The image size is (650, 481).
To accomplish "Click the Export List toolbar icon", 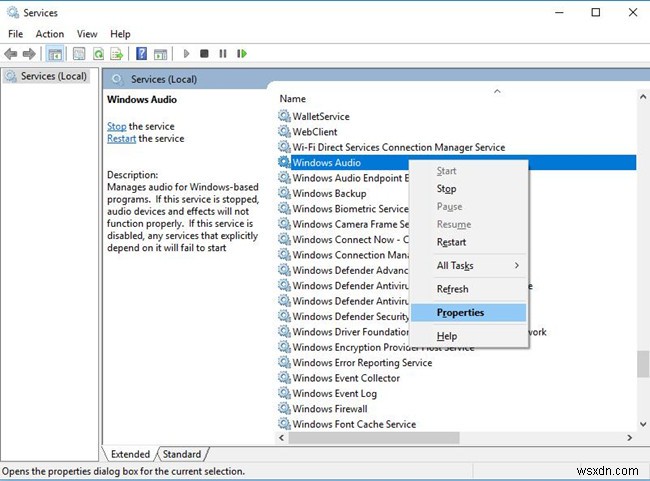I will tap(116, 54).
